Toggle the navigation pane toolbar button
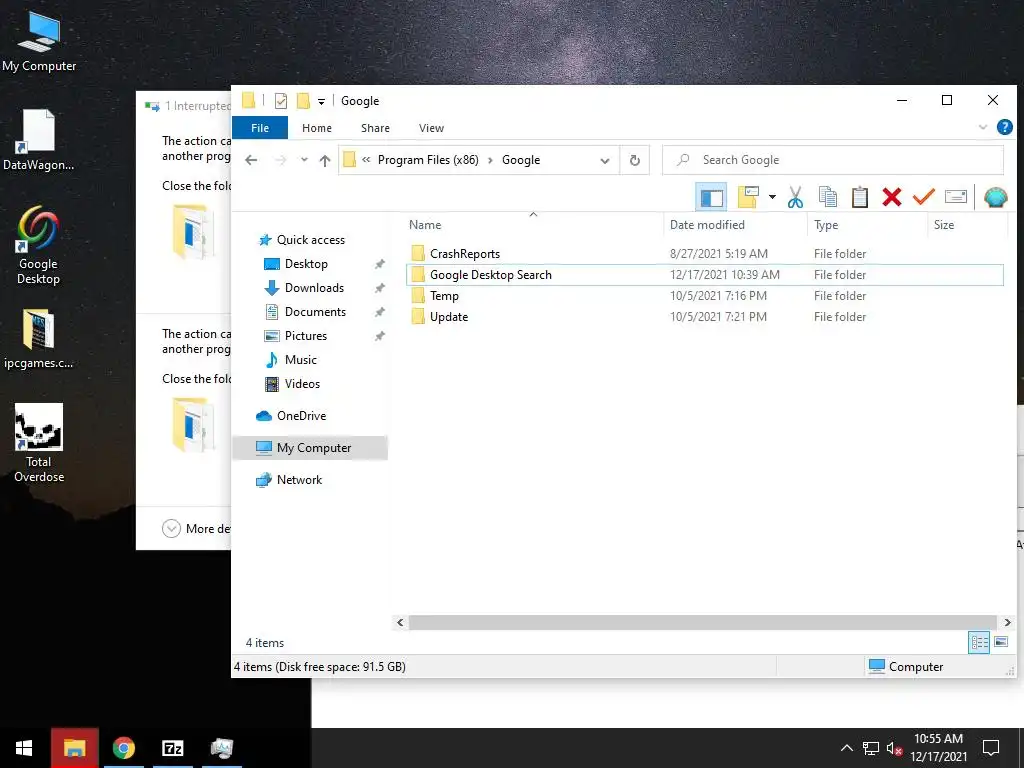Viewport: 1024px width, 768px height. tap(711, 197)
